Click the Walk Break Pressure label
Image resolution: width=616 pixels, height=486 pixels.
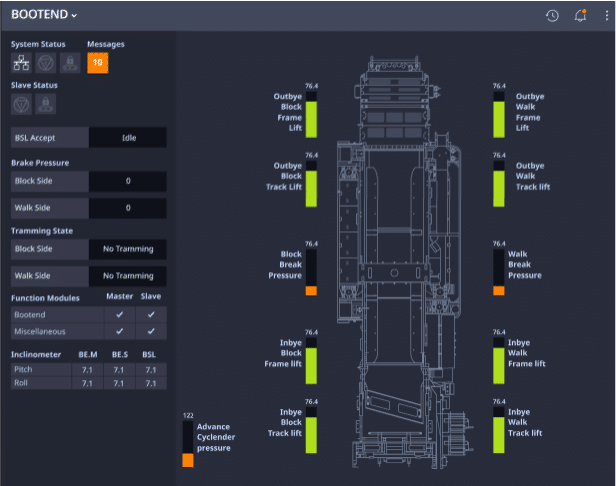coord(524,265)
